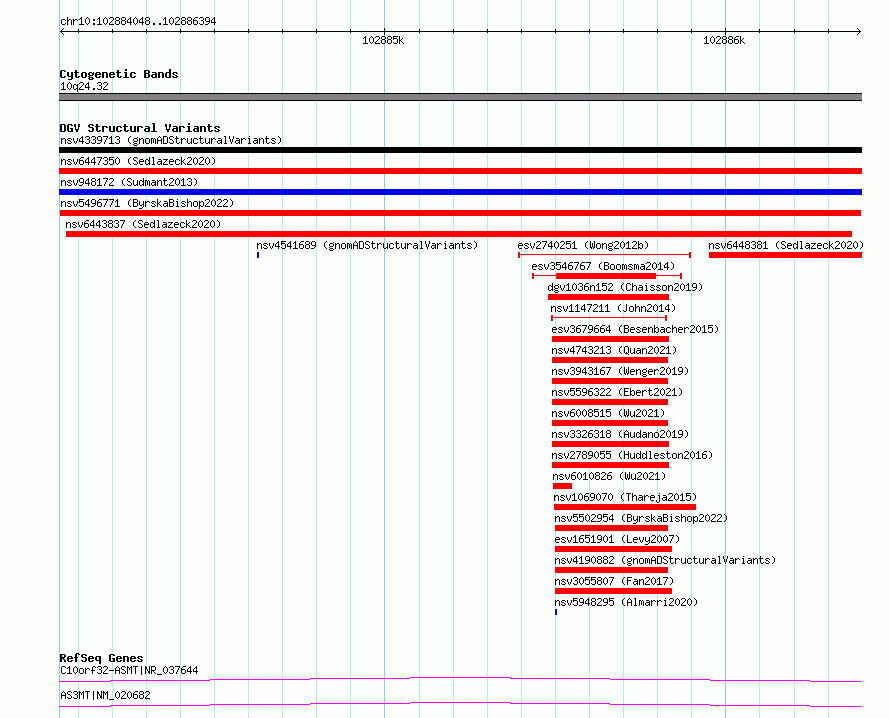Click nsv3943167 (Wenger2019) label
The height and width of the screenshot is (718, 890).
pos(620,371)
